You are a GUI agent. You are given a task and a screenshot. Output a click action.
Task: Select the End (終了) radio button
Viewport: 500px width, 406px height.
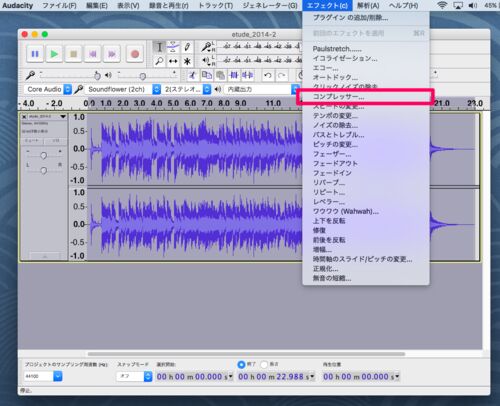241,364
